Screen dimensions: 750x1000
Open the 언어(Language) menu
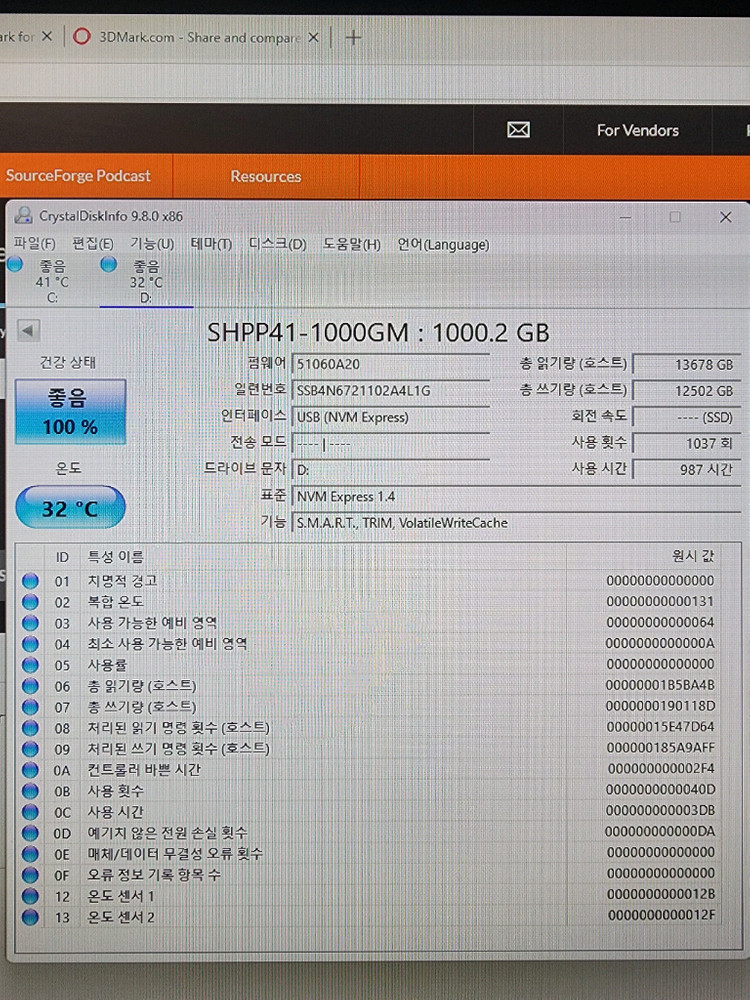(x=443, y=244)
